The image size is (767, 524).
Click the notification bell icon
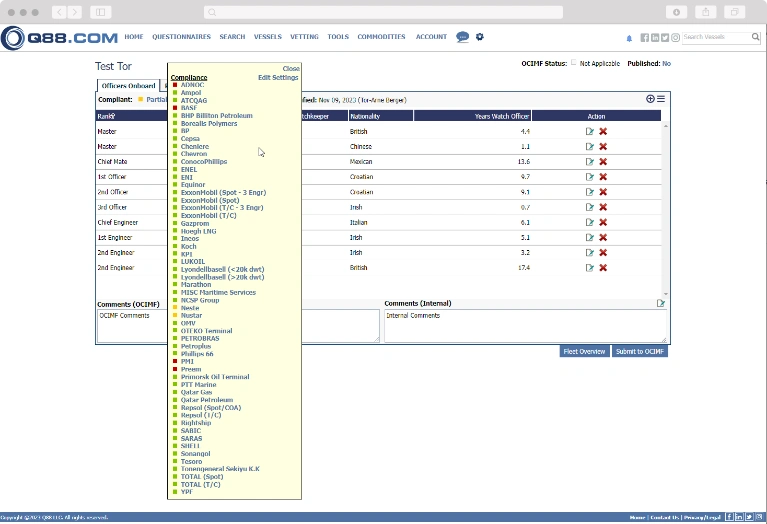click(629, 38)
